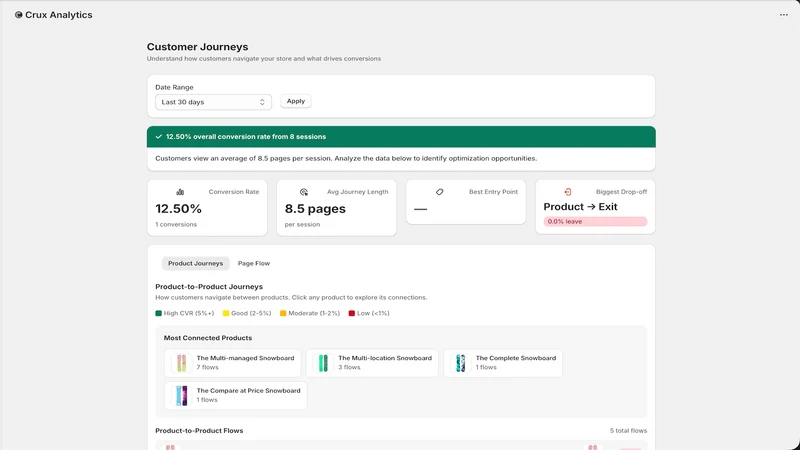Select The Multi-managed Snowboard product card

233,363
